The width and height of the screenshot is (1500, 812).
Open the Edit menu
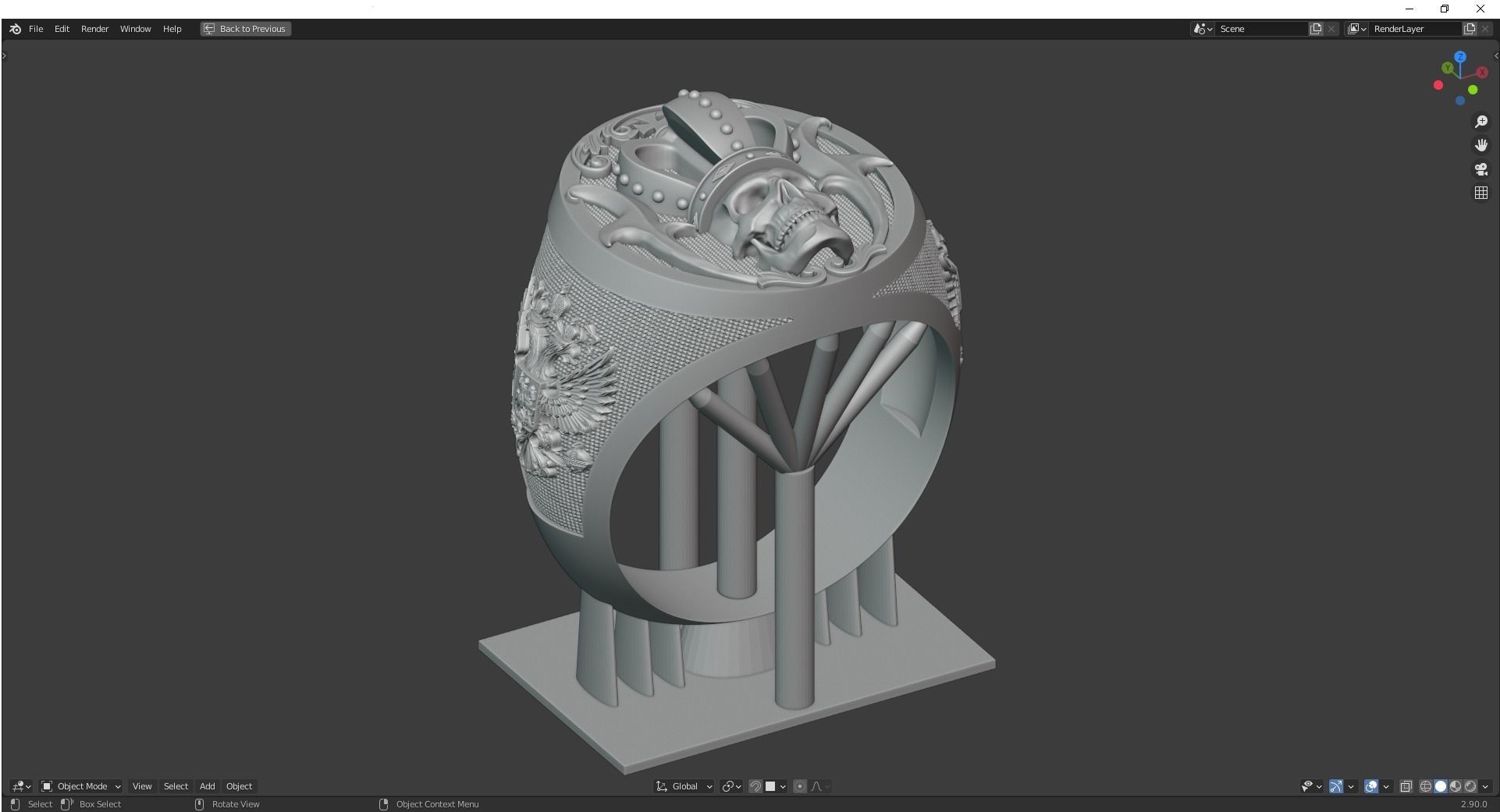coord(62,29)
